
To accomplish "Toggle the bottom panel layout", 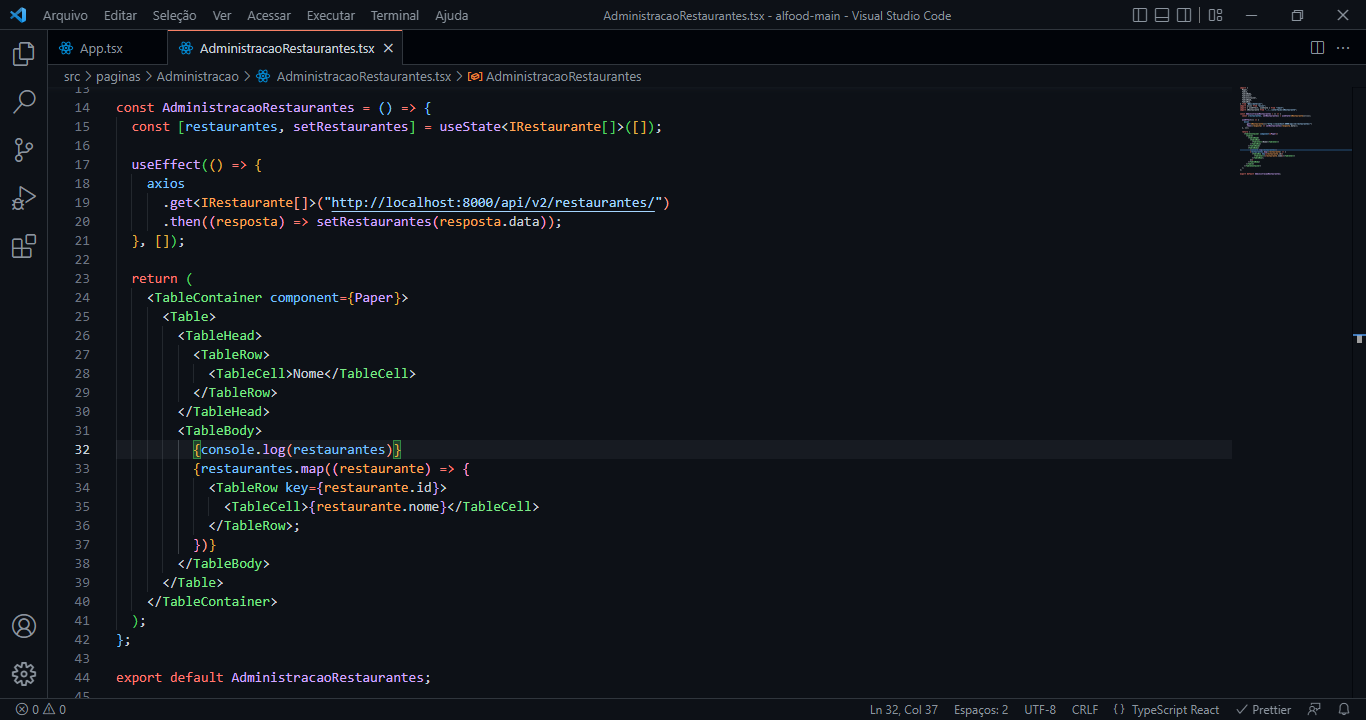I will click(1162, 15).
